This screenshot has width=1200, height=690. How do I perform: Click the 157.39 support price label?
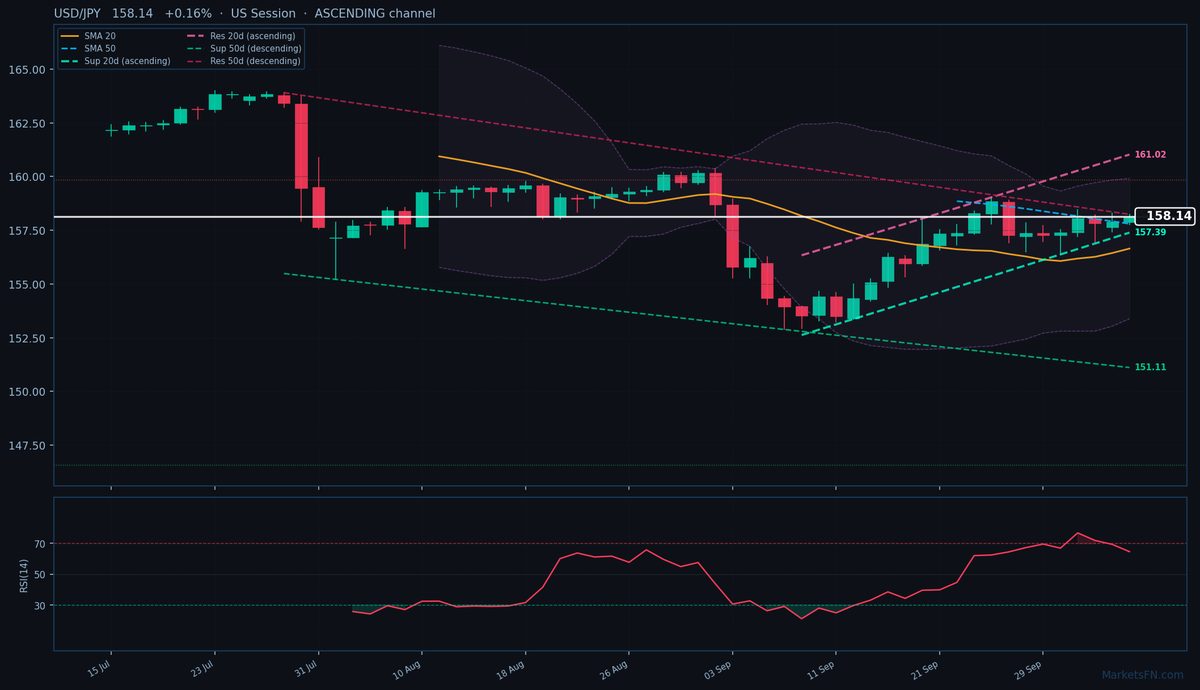click(1150, 232)
